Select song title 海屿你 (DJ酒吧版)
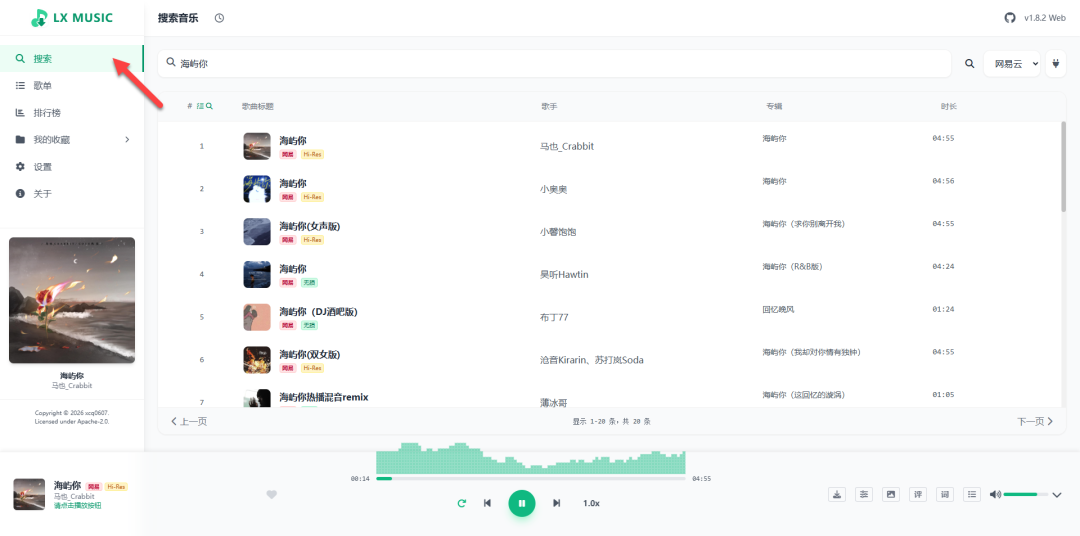Screen dimensions: 1080x536 pyautogui.click(x=318, y=311)
